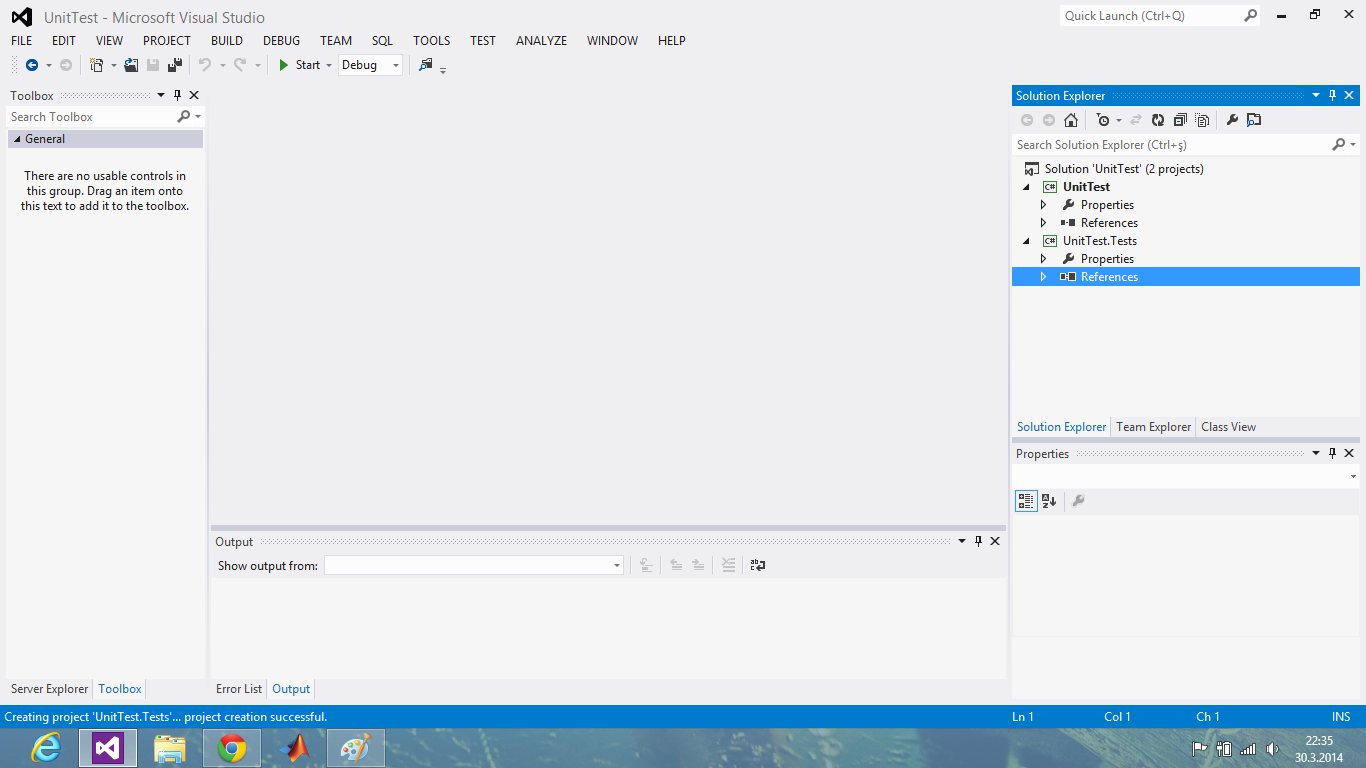Click the Start debugging button
Screen dimensions: 1366x768
(298, 65)
